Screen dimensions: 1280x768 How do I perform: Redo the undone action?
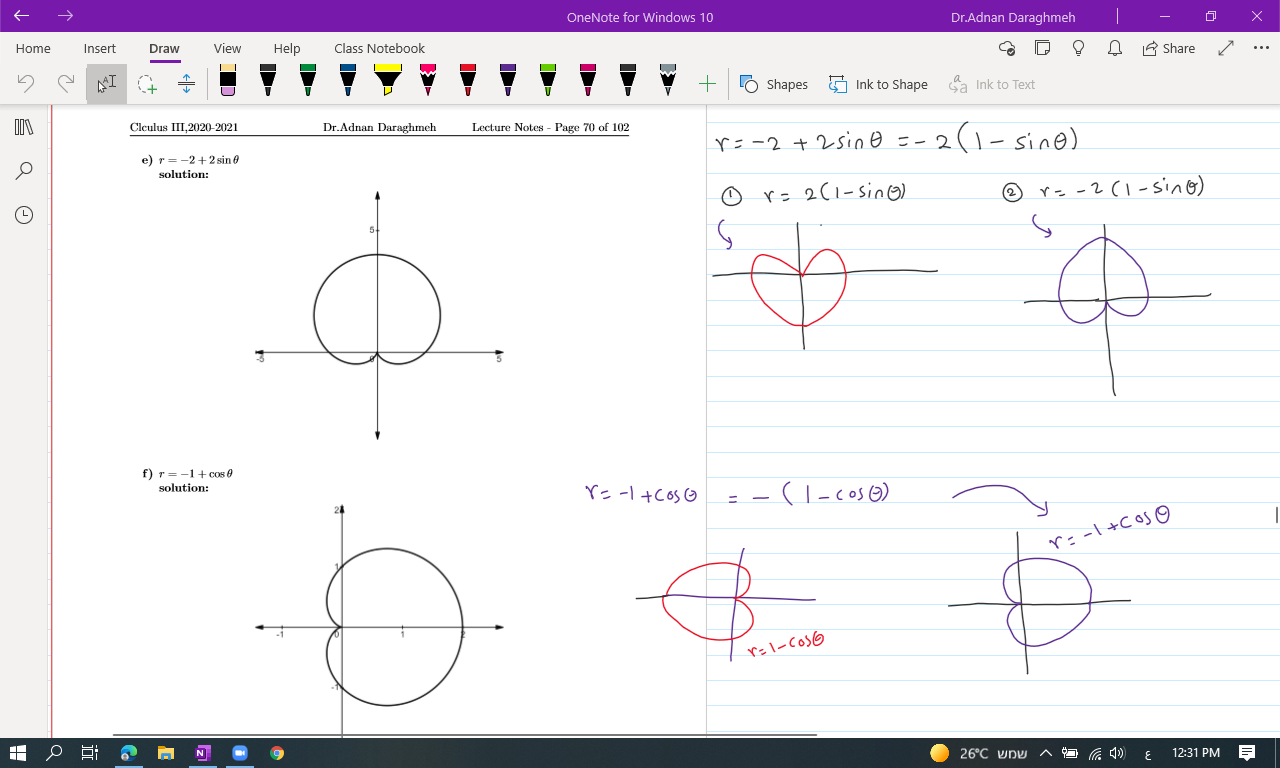point(66,84)
